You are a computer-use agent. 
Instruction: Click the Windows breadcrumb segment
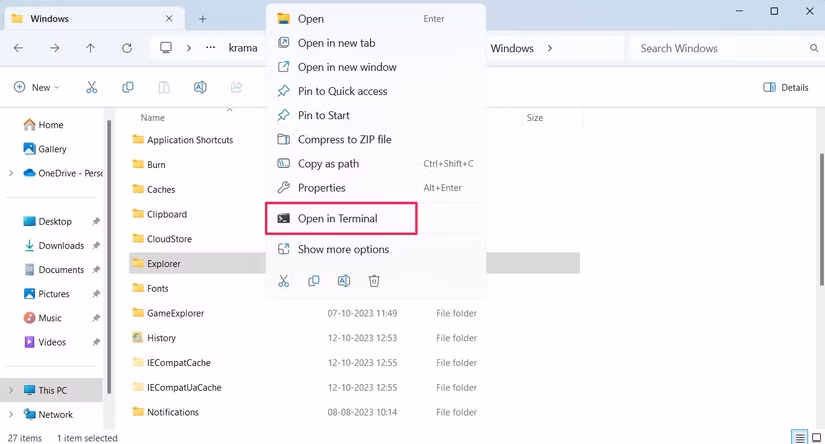pos(512,48)
